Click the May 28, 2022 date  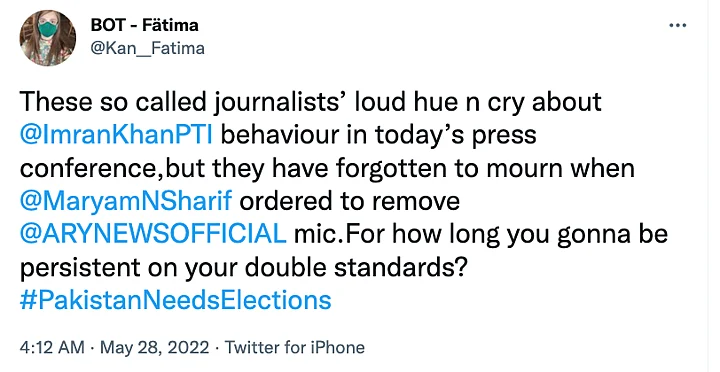154,347
